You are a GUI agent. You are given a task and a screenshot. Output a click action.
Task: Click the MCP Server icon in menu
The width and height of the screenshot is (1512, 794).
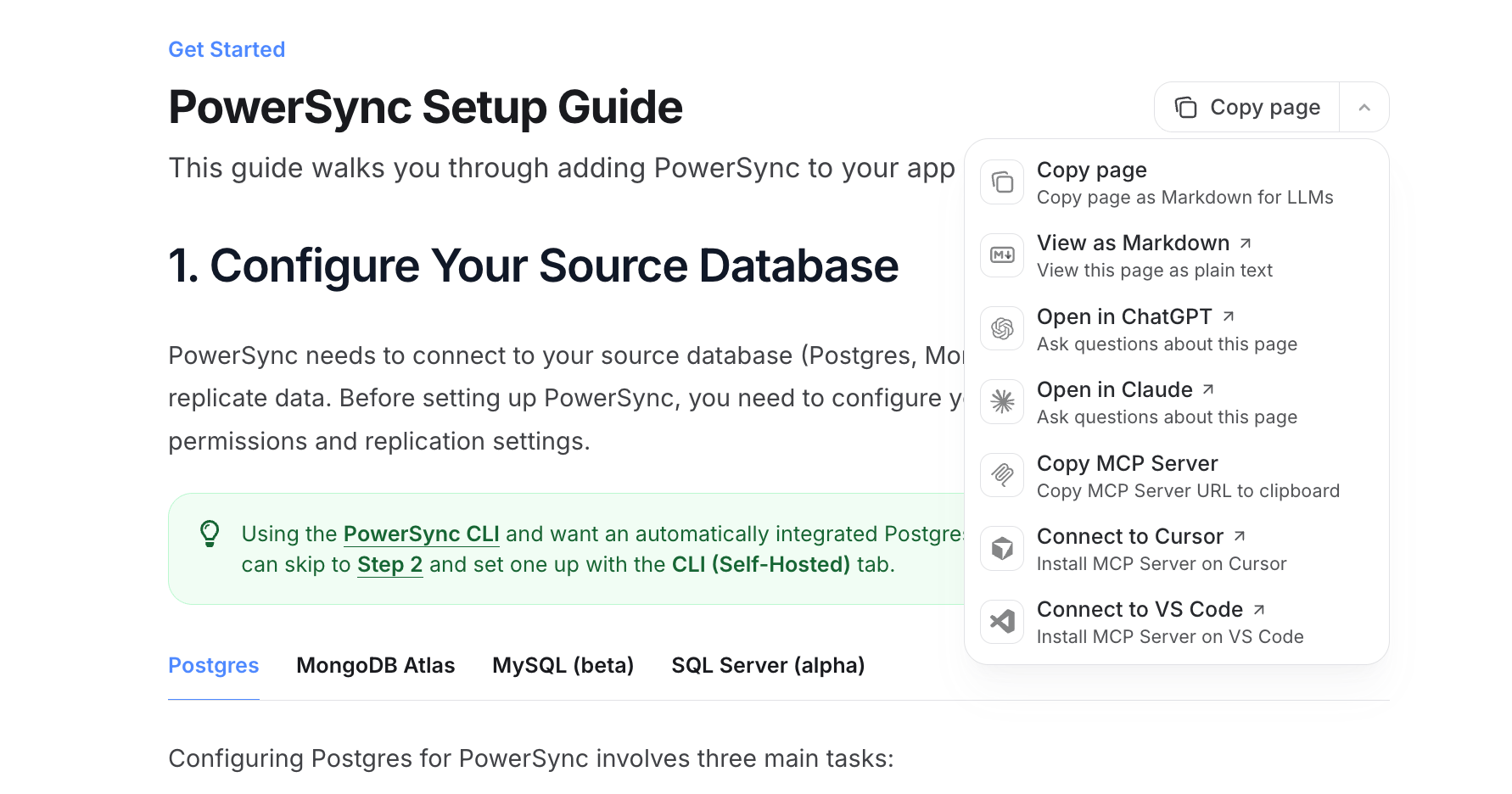pos(1002,475)
